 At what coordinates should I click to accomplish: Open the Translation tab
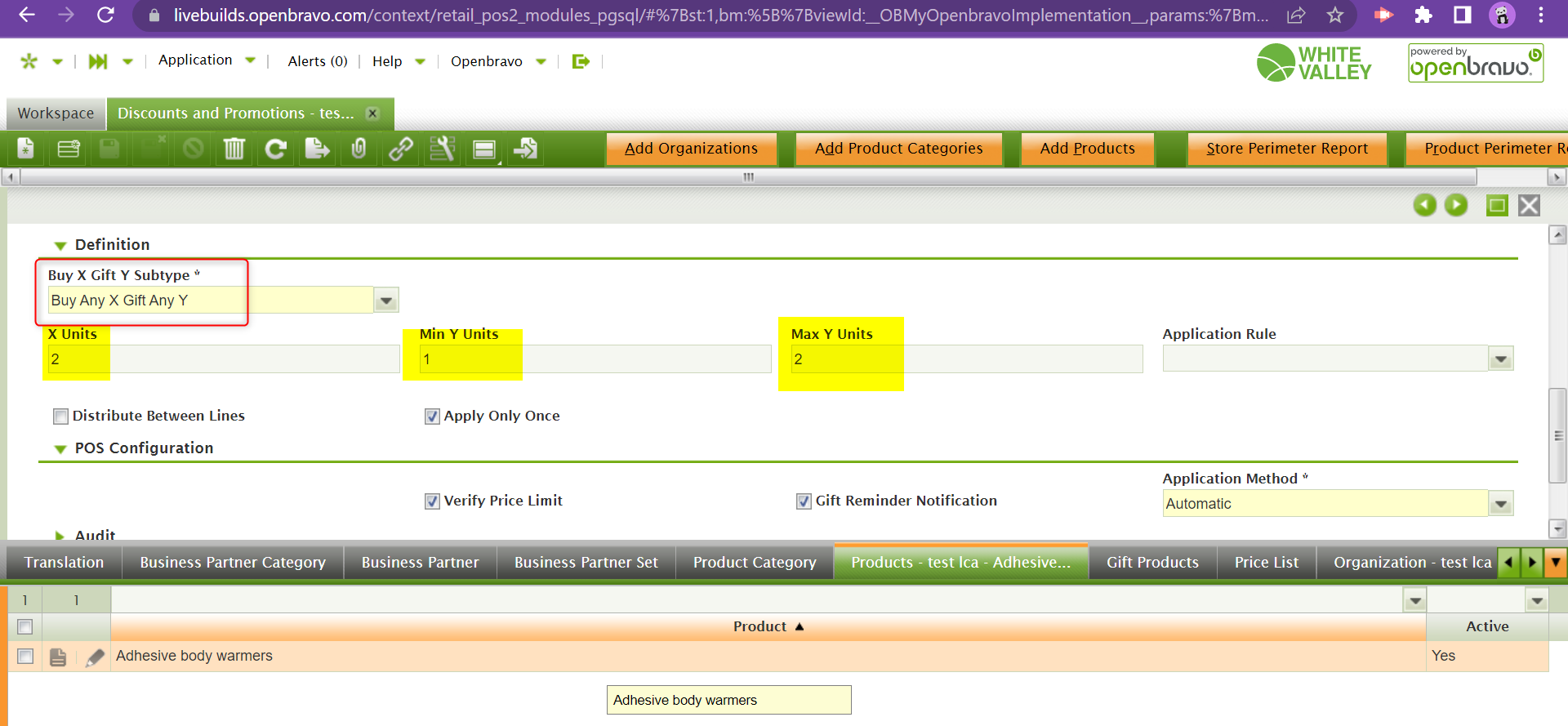tap(64, 563)
